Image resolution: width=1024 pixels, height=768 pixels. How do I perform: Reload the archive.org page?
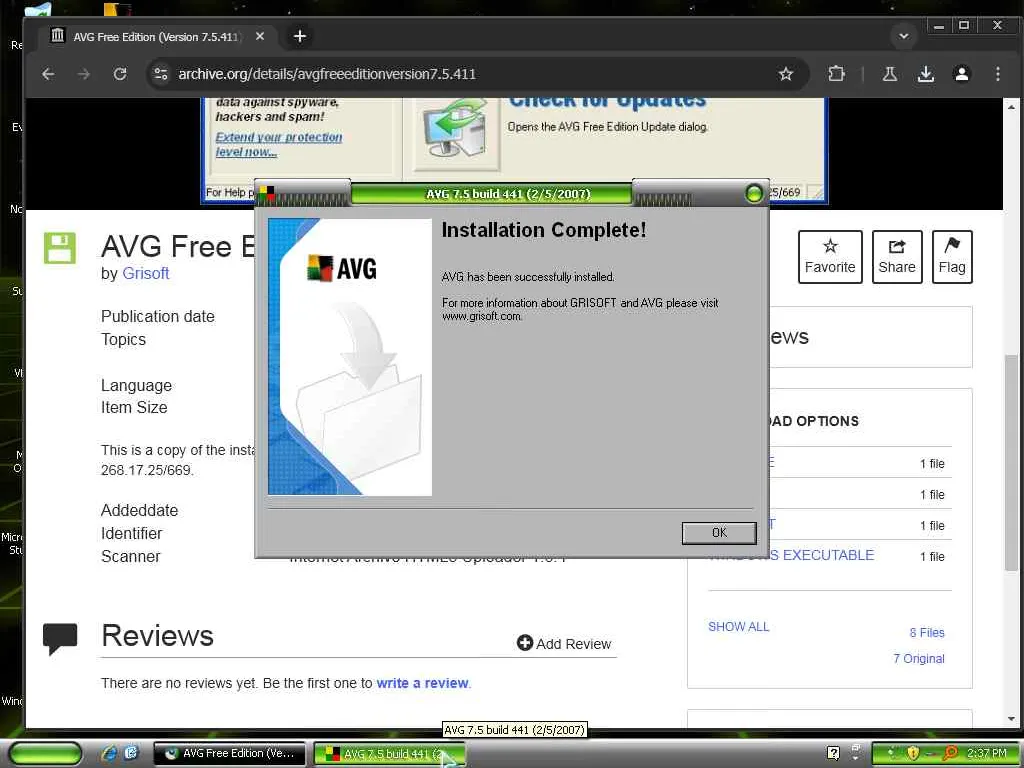point(120,74)
